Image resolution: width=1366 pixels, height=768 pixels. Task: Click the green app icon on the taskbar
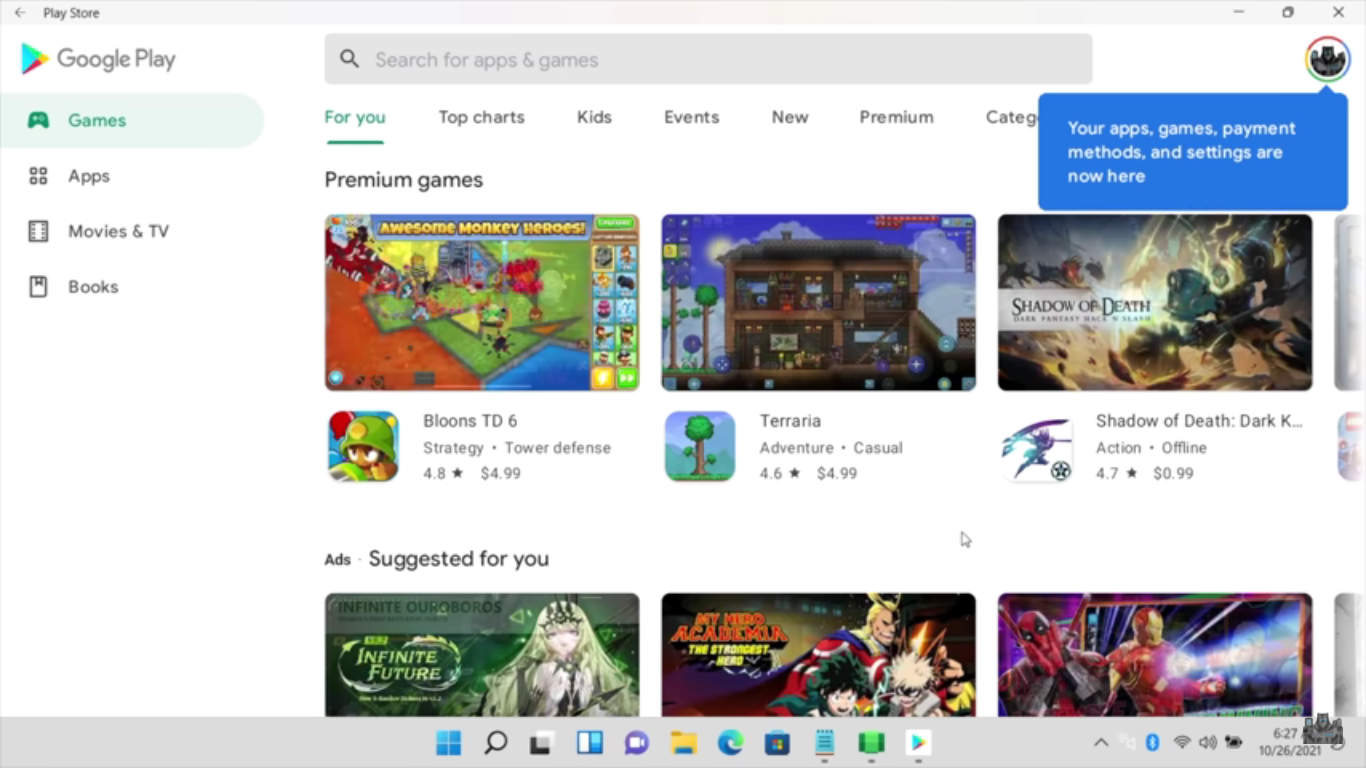click(x=871, y=743)
